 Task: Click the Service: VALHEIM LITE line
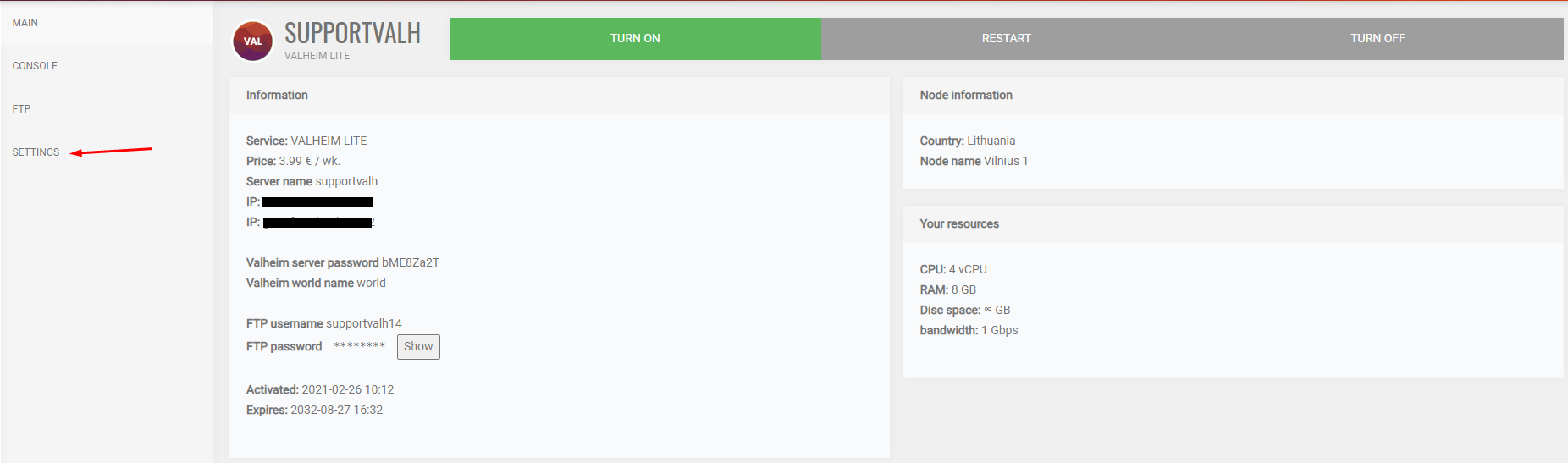pyautogui.click(x=306, y=141)
